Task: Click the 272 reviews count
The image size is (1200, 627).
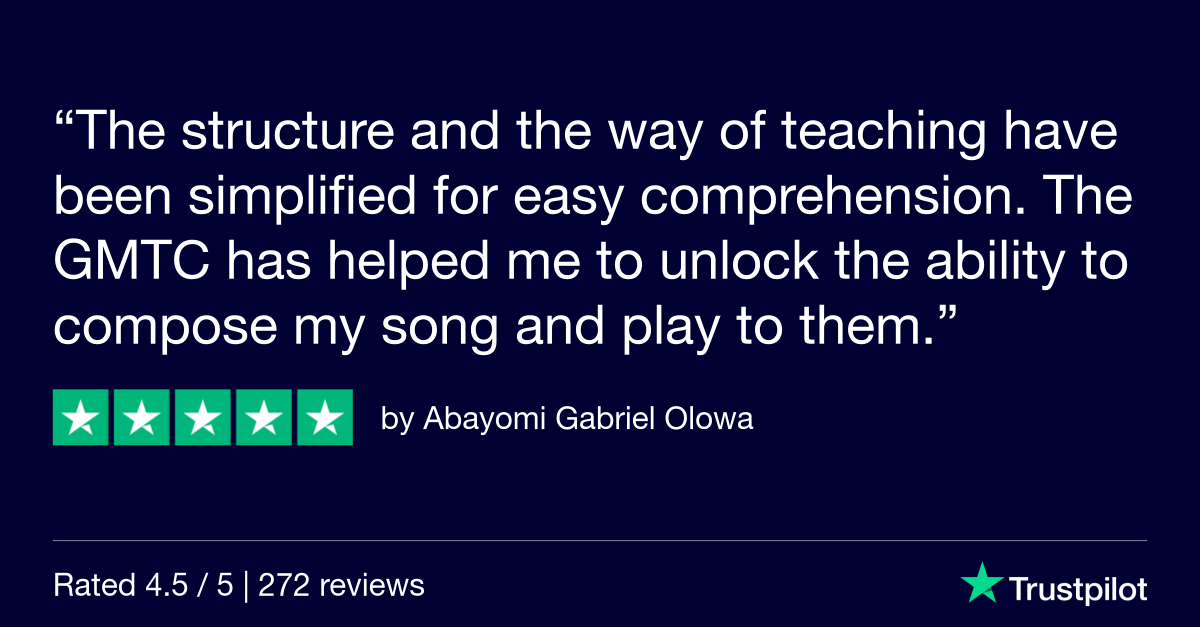Action: (x=341, y=585)
